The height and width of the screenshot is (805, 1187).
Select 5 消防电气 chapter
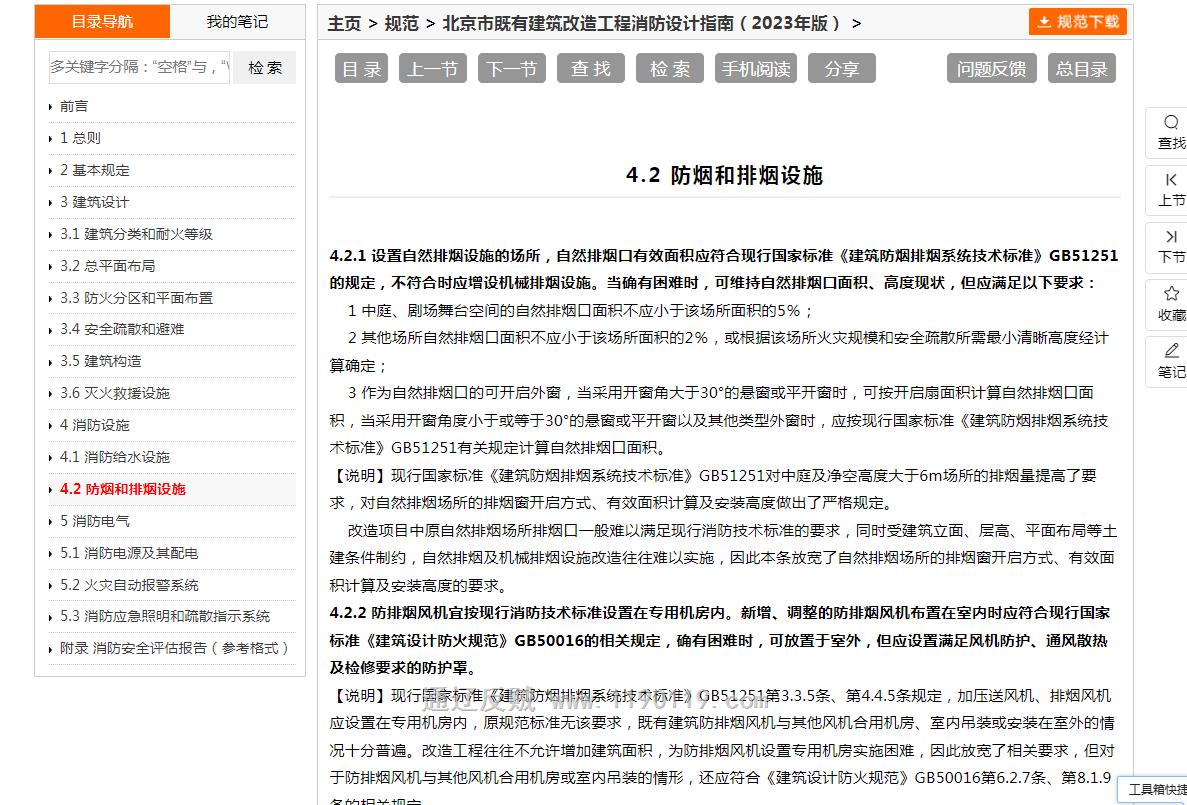[95, 521]
